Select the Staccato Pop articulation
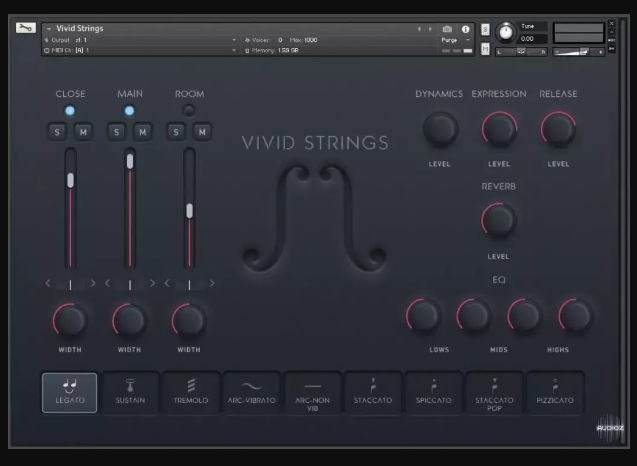The image size is (637, 466). (494, 392)
